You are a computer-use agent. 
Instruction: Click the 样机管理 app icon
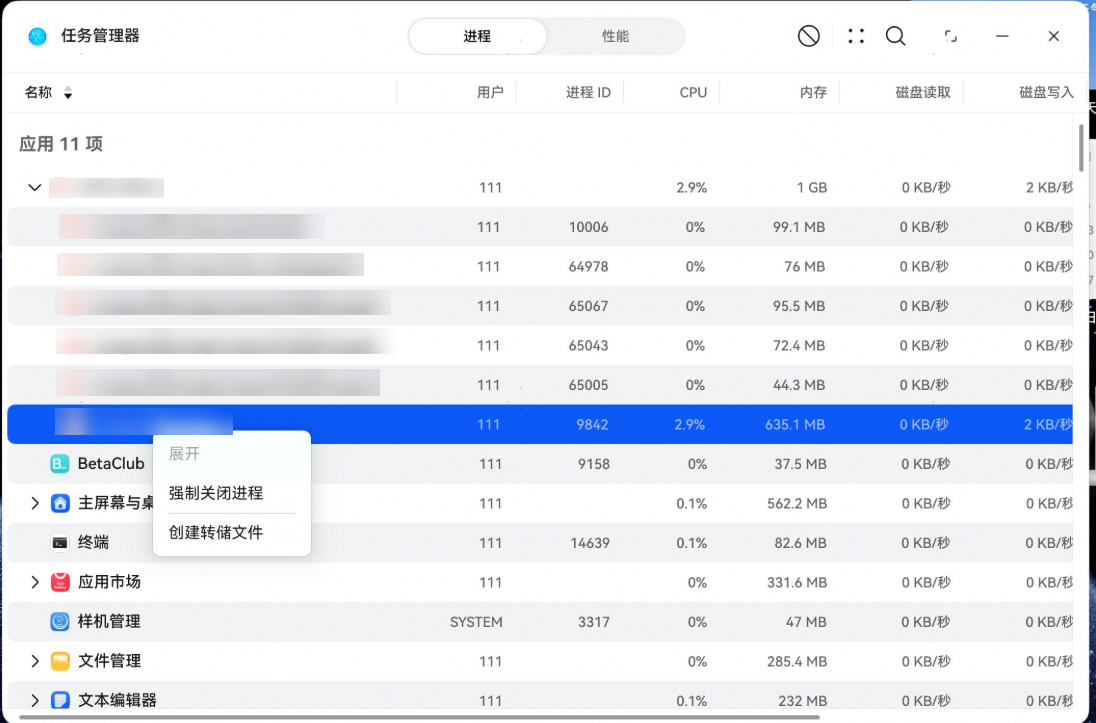60,621
